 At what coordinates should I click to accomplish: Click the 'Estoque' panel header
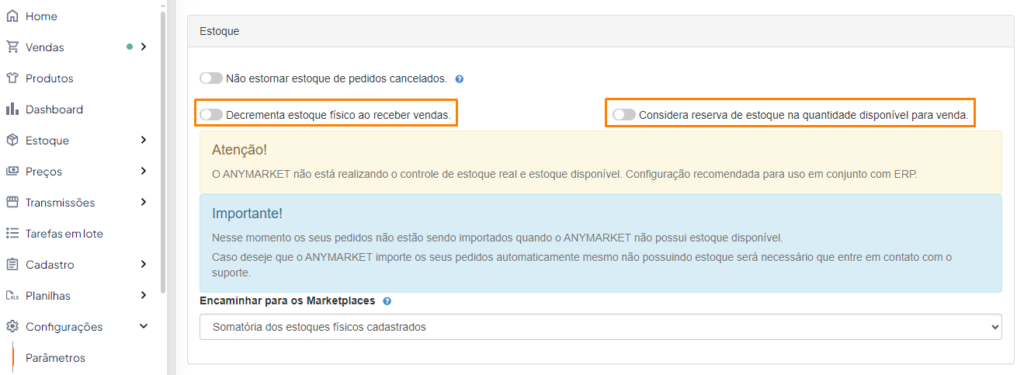[x=601, y=31]
